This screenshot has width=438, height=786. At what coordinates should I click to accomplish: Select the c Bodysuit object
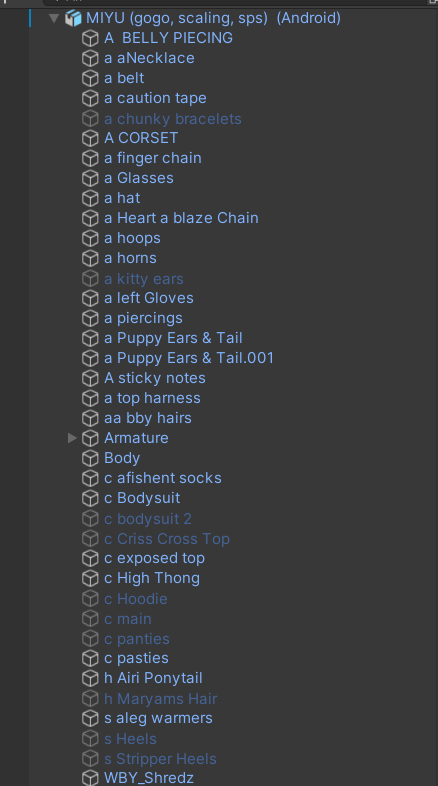point(142,498)
